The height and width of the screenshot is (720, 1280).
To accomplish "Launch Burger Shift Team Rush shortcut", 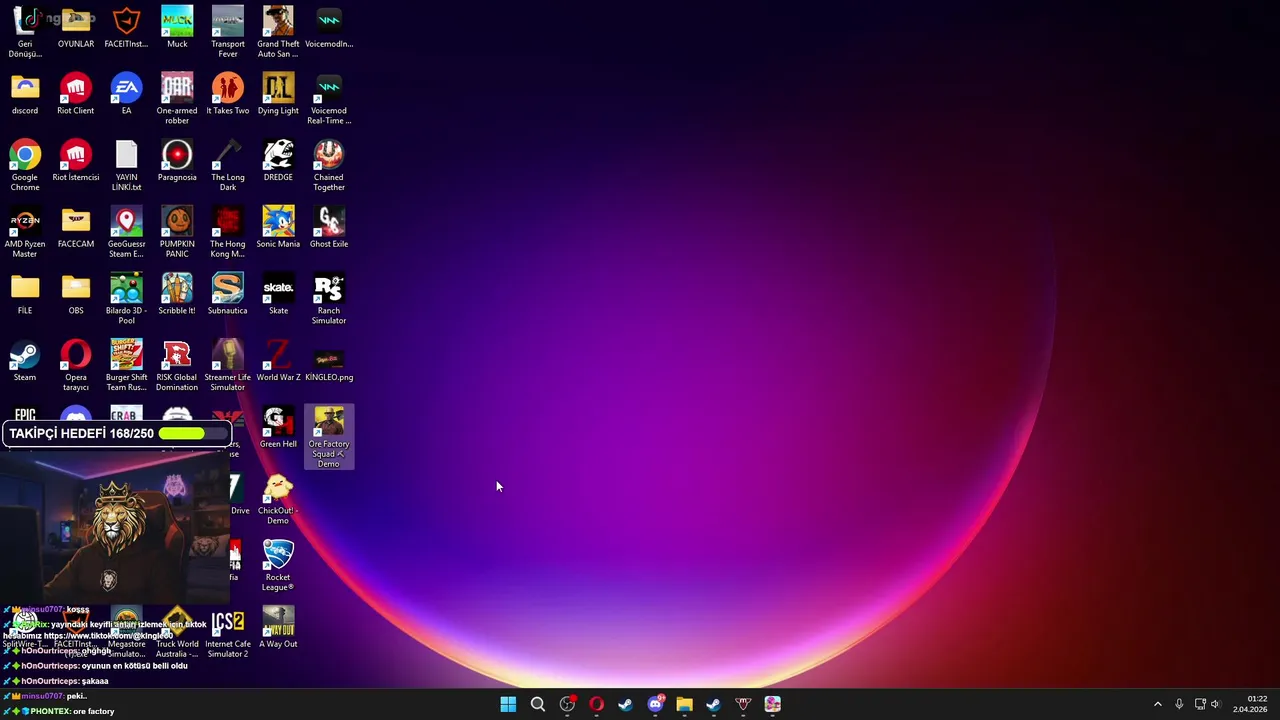I will (126, 366).
